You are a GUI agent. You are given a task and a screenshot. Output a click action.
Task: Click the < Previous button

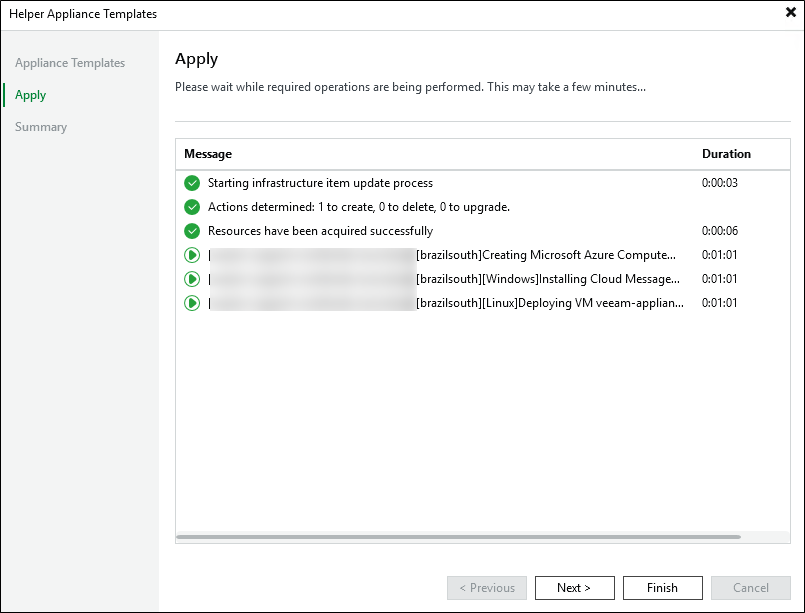[x=486, y=588]
